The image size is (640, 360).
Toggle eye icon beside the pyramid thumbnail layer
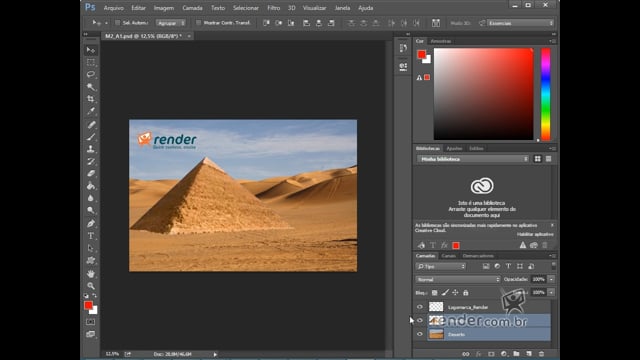(x=420, y=320)
